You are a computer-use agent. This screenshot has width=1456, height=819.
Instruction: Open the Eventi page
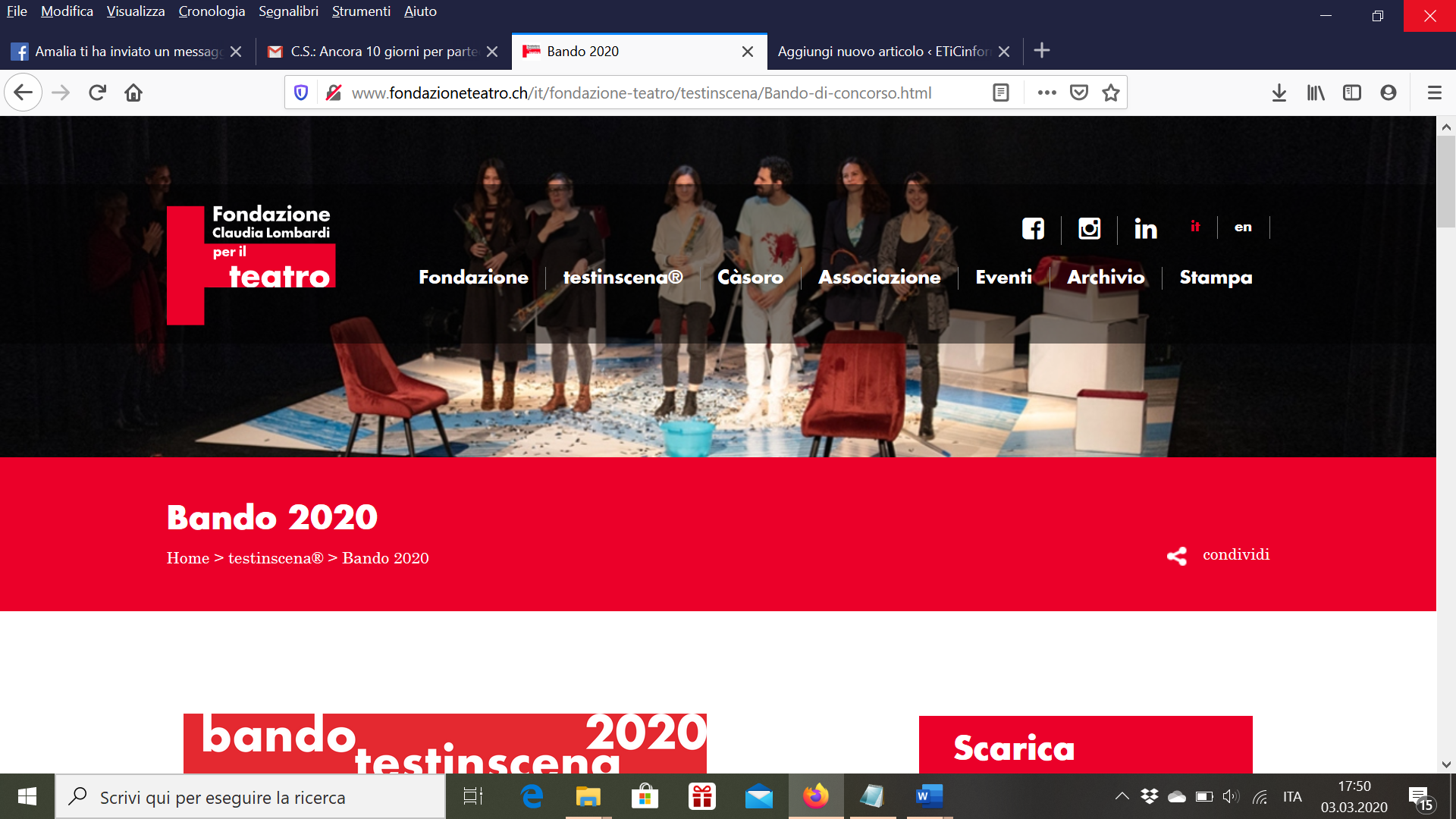click(x=1003, y=278)
